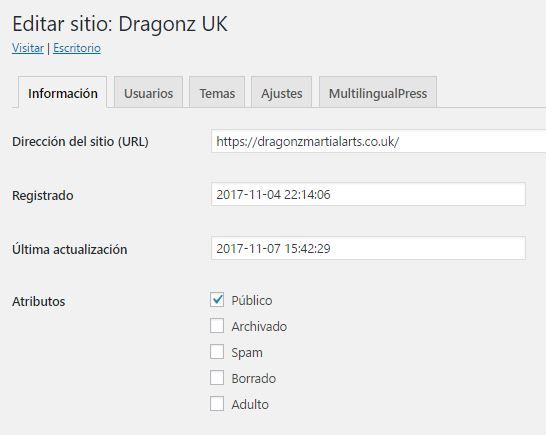Click the Registrado date field

368,194
